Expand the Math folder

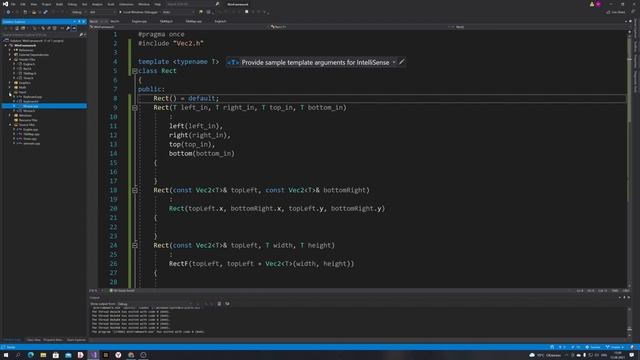coord(10,87)
